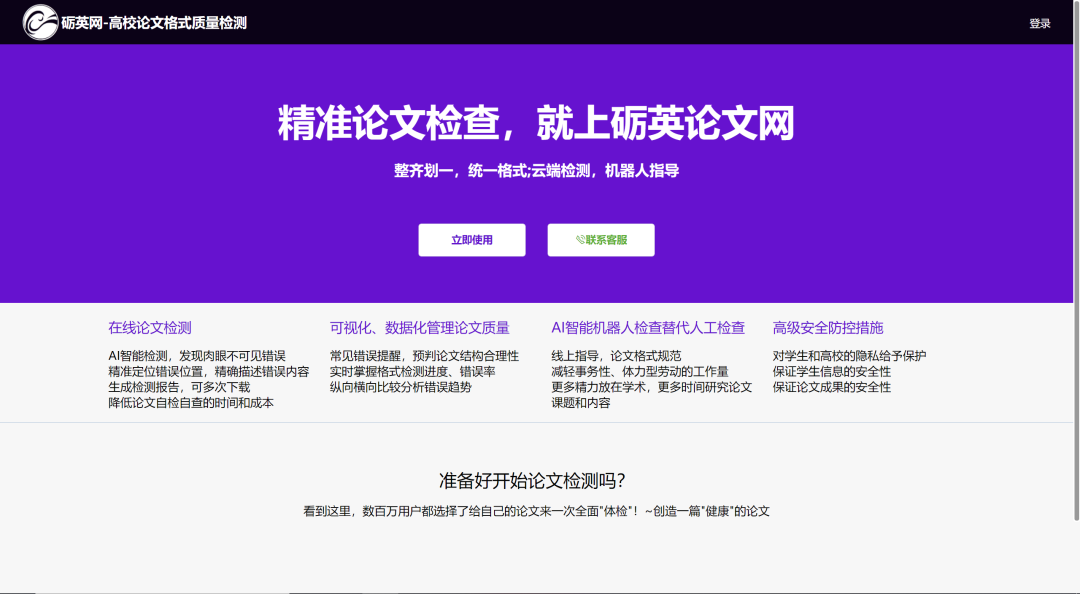1080x594 pixels.
Task: Click the phone icon inside the 联系客服 button
Action: (580, 240)
